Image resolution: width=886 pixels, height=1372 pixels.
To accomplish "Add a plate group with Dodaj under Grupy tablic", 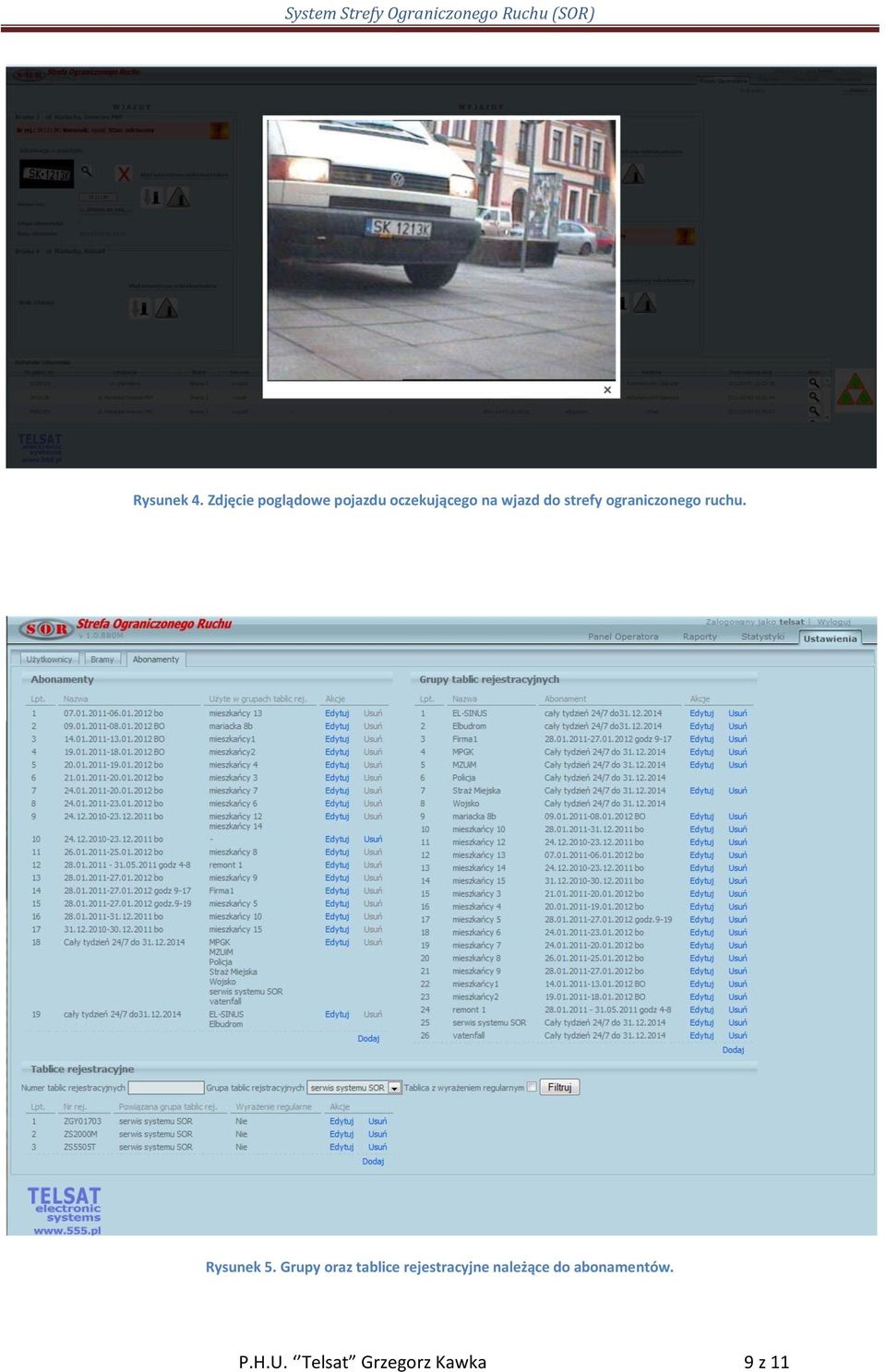I will tap(733, 1049).
